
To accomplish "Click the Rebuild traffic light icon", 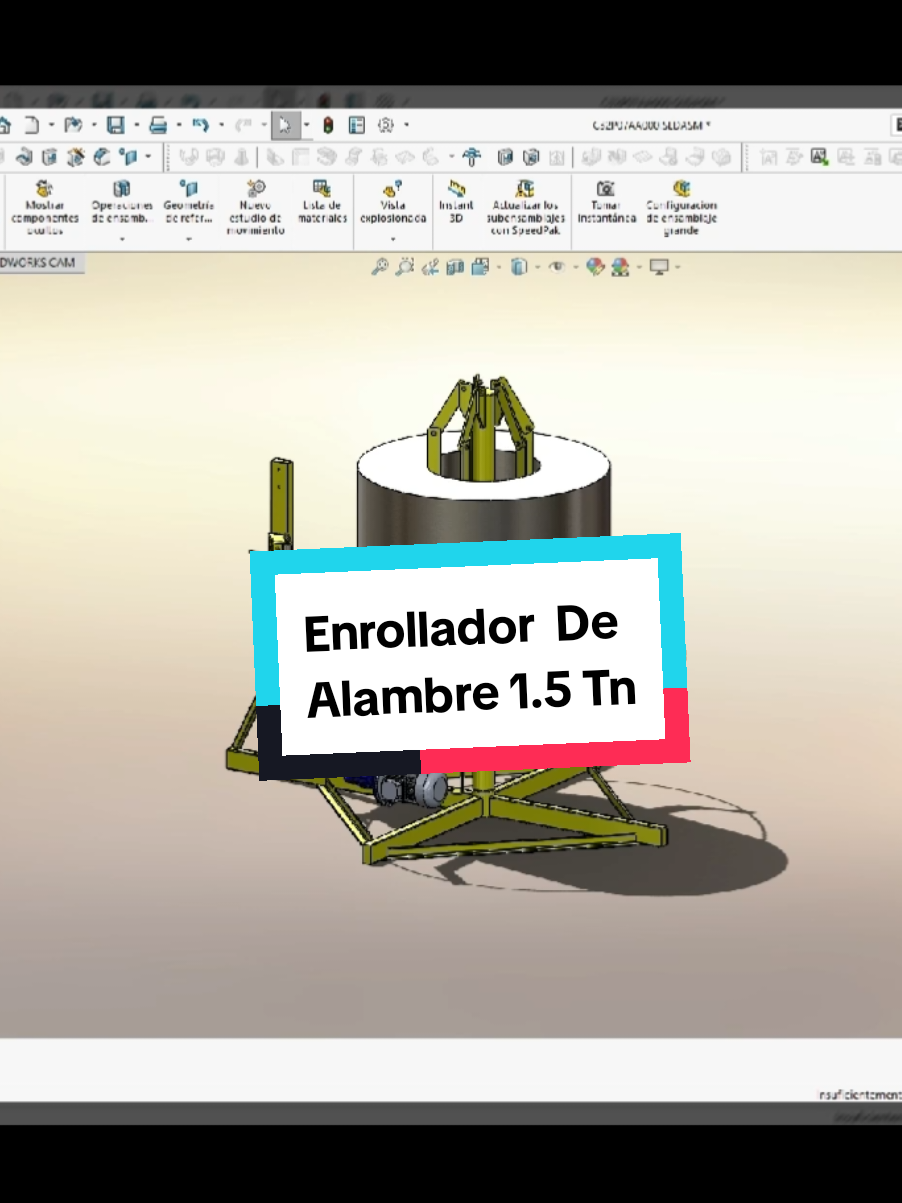I will [x=328, y=125].
